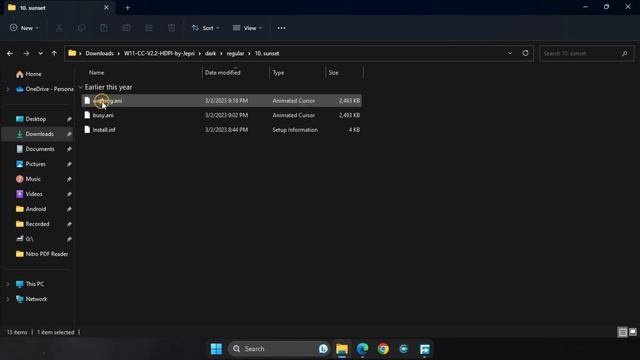Click the Delete trash icon
The image size is (640, 360).
[x=171, y=28]
